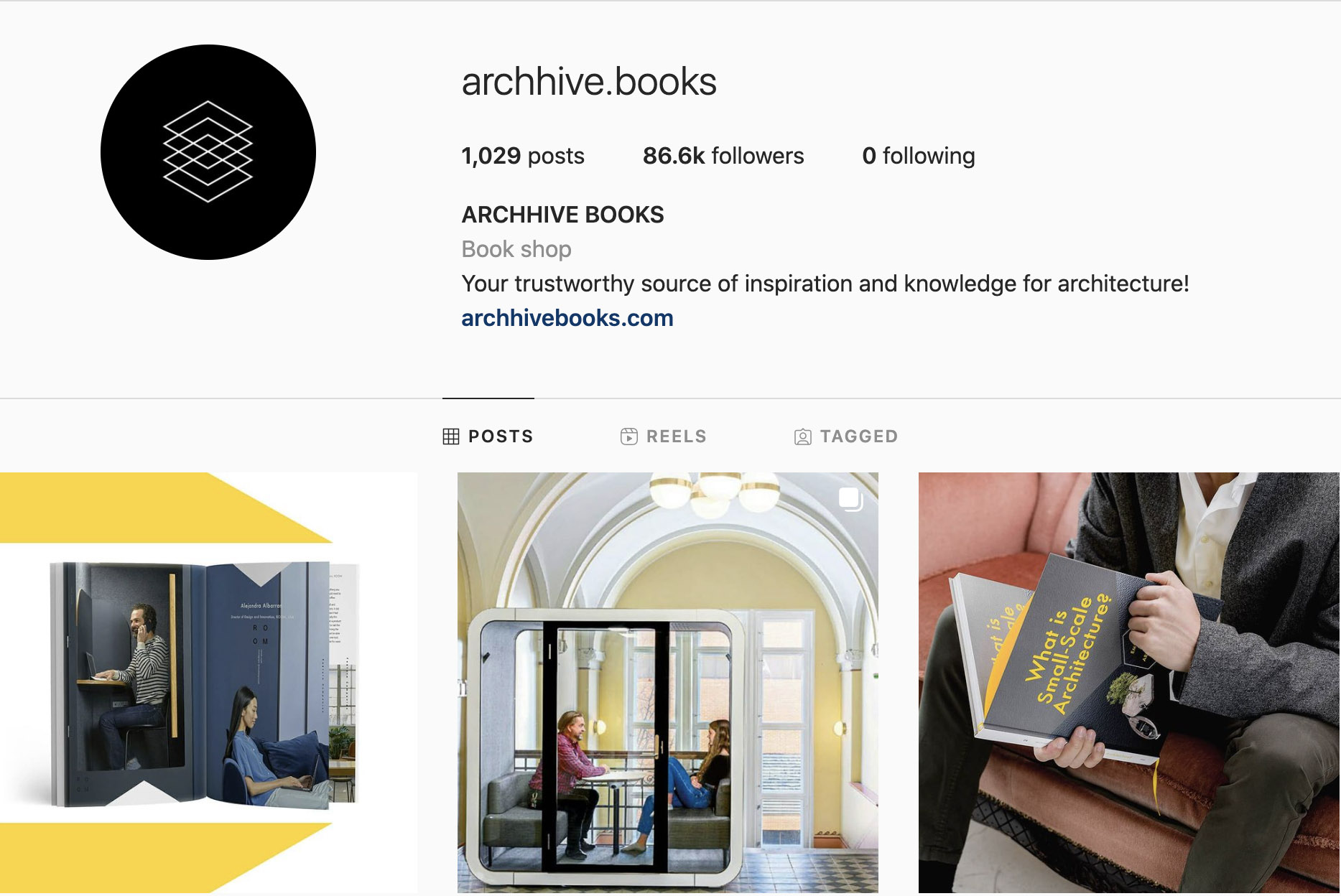Click the archhive.books username heading
The width and height of the screenshot is (1341, 896).
589,82
